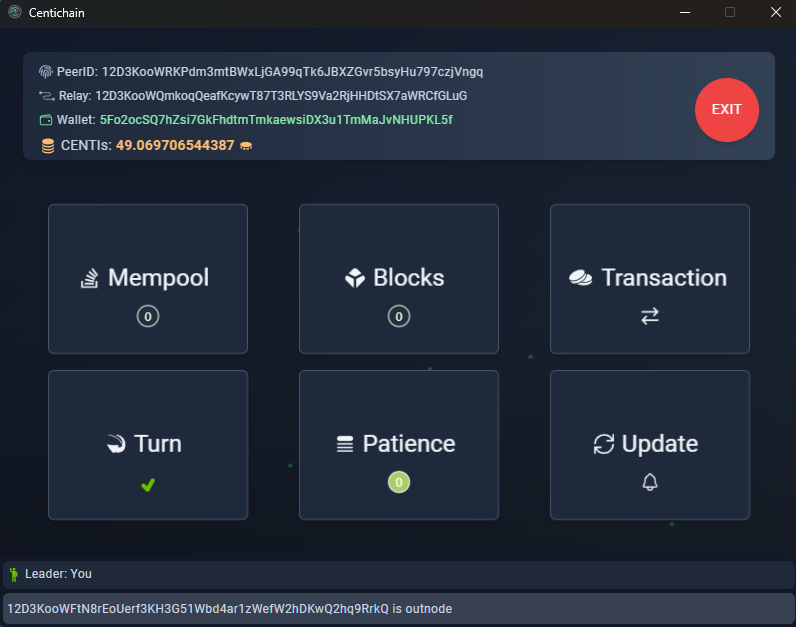Open the Transaction card
This screenshot has height=627, width=796.
tap(650, 279)
